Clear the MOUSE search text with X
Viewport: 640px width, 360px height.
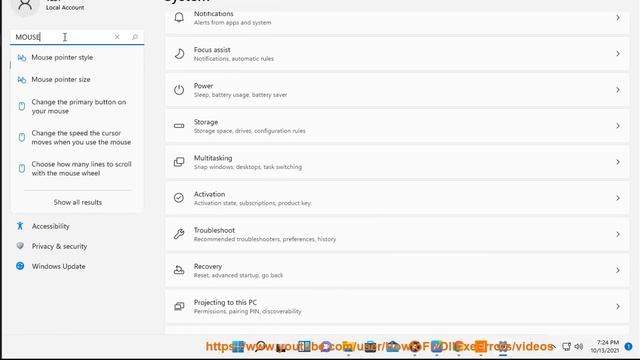click(x=117, y=37)
